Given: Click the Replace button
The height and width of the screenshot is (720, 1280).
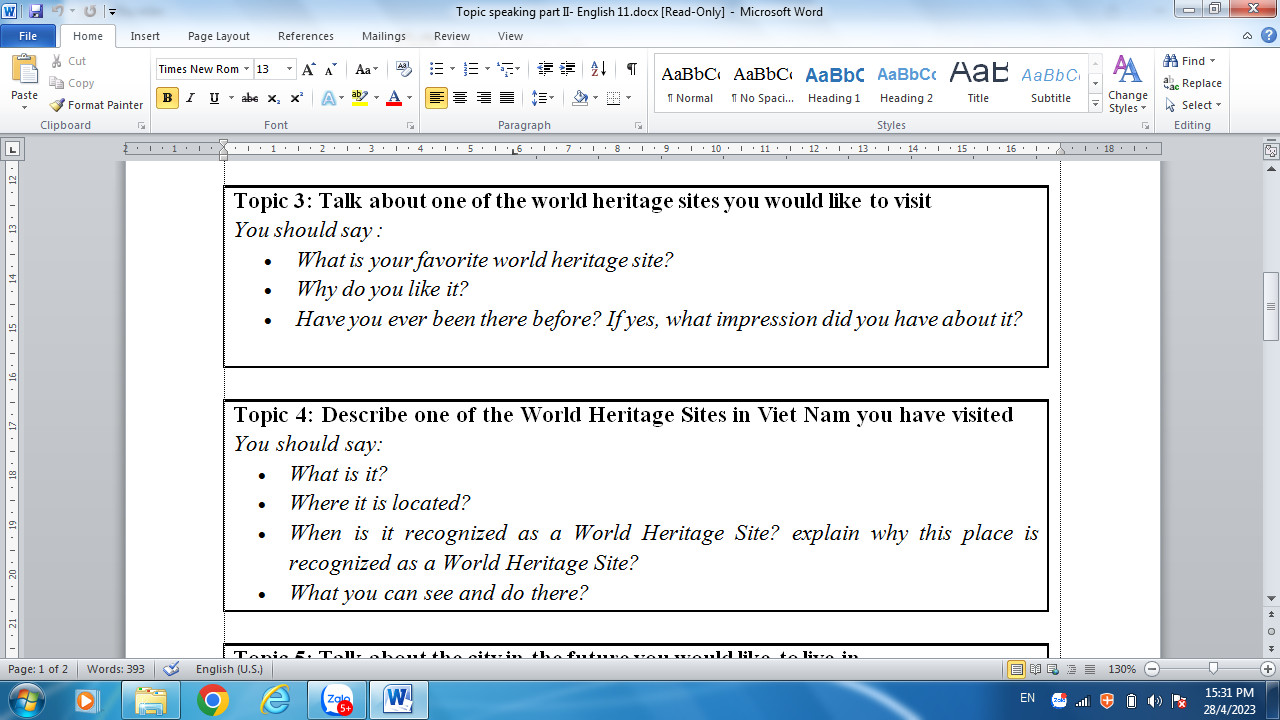Looking at the screenshot, I should (1192, 83).
